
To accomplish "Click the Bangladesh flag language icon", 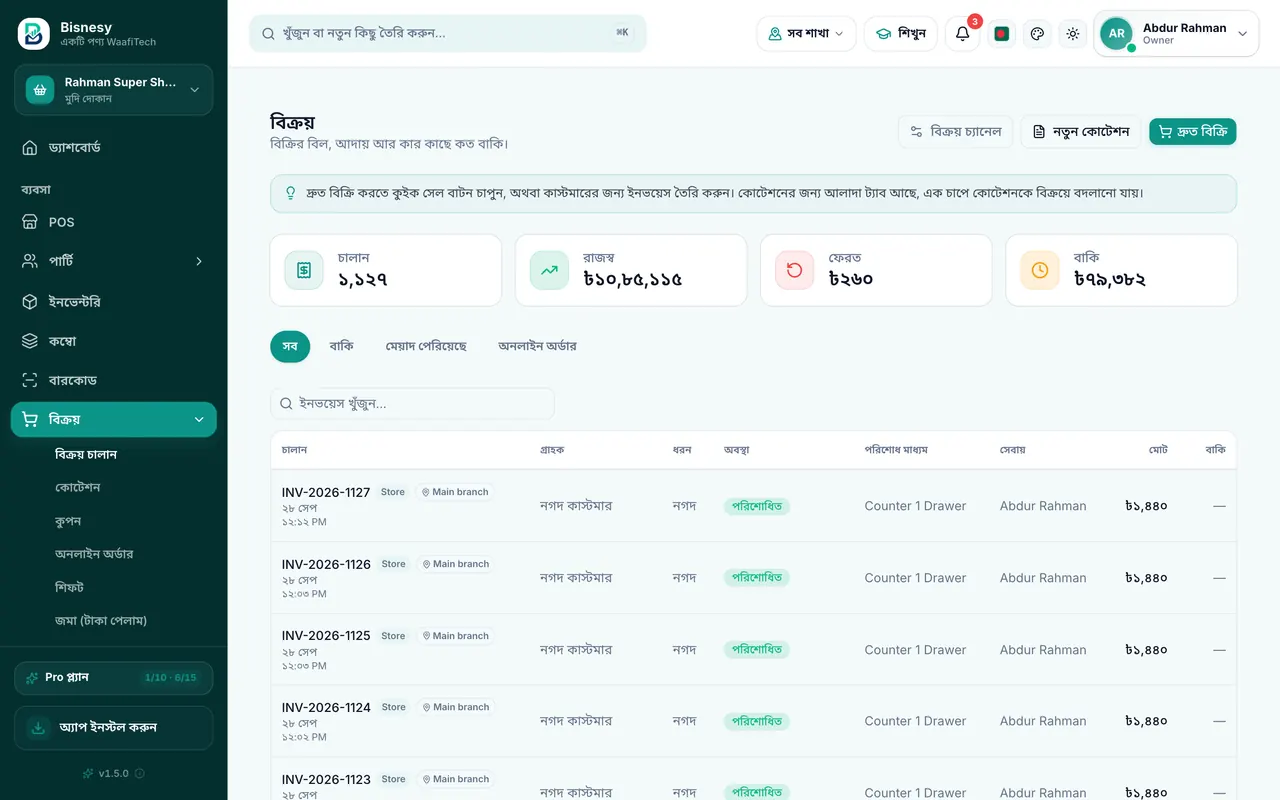I will pyautogui.click(x=1002, y=33).
